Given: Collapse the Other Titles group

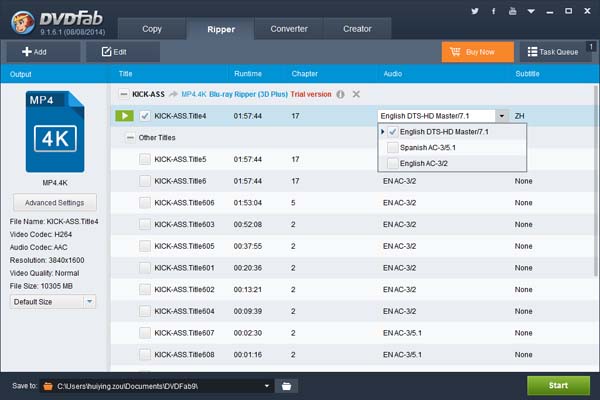Looking at the screenshot, I should pyautogui.click(x=130, y=137).
